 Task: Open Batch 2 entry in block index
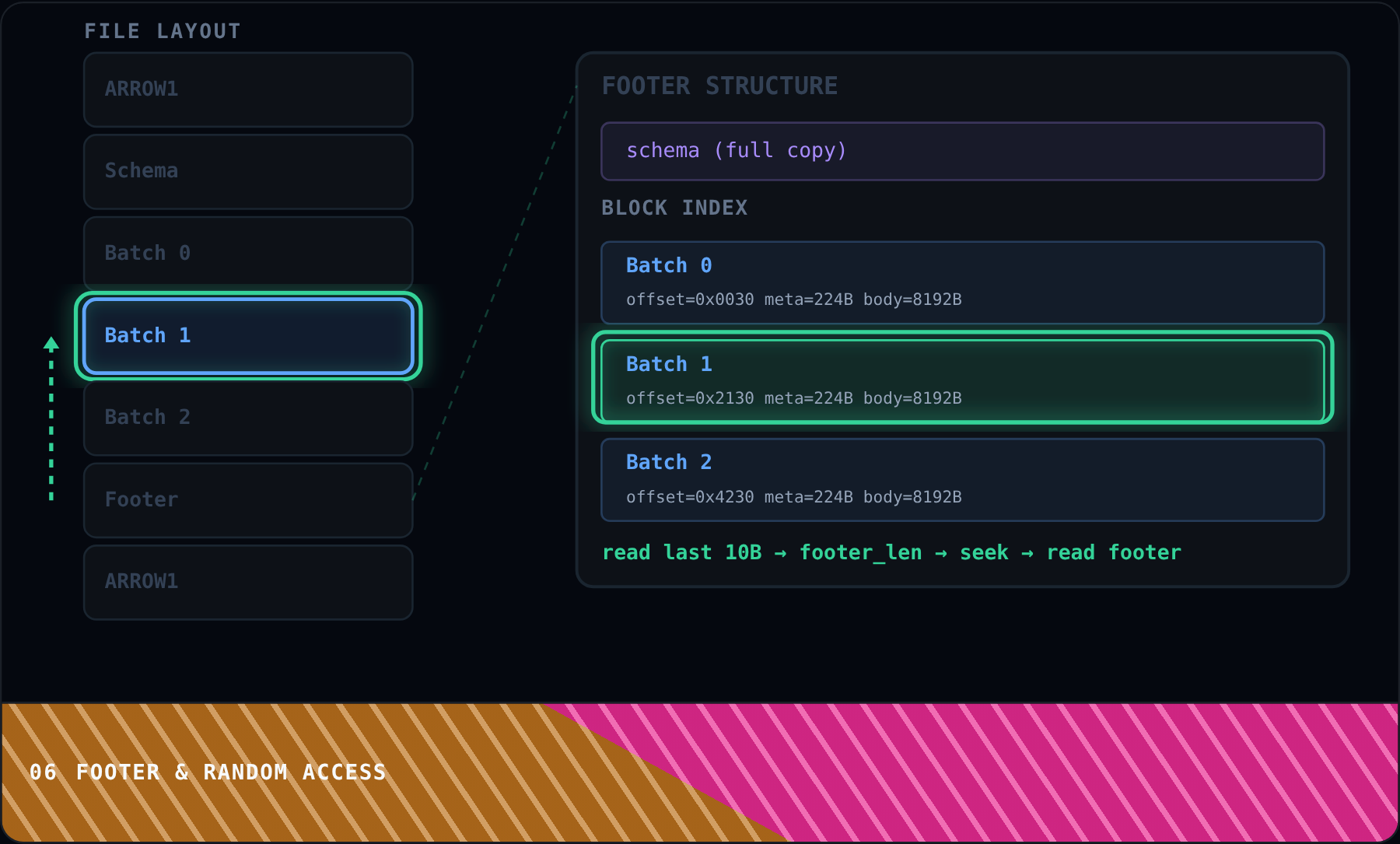(x=962, y=480)
